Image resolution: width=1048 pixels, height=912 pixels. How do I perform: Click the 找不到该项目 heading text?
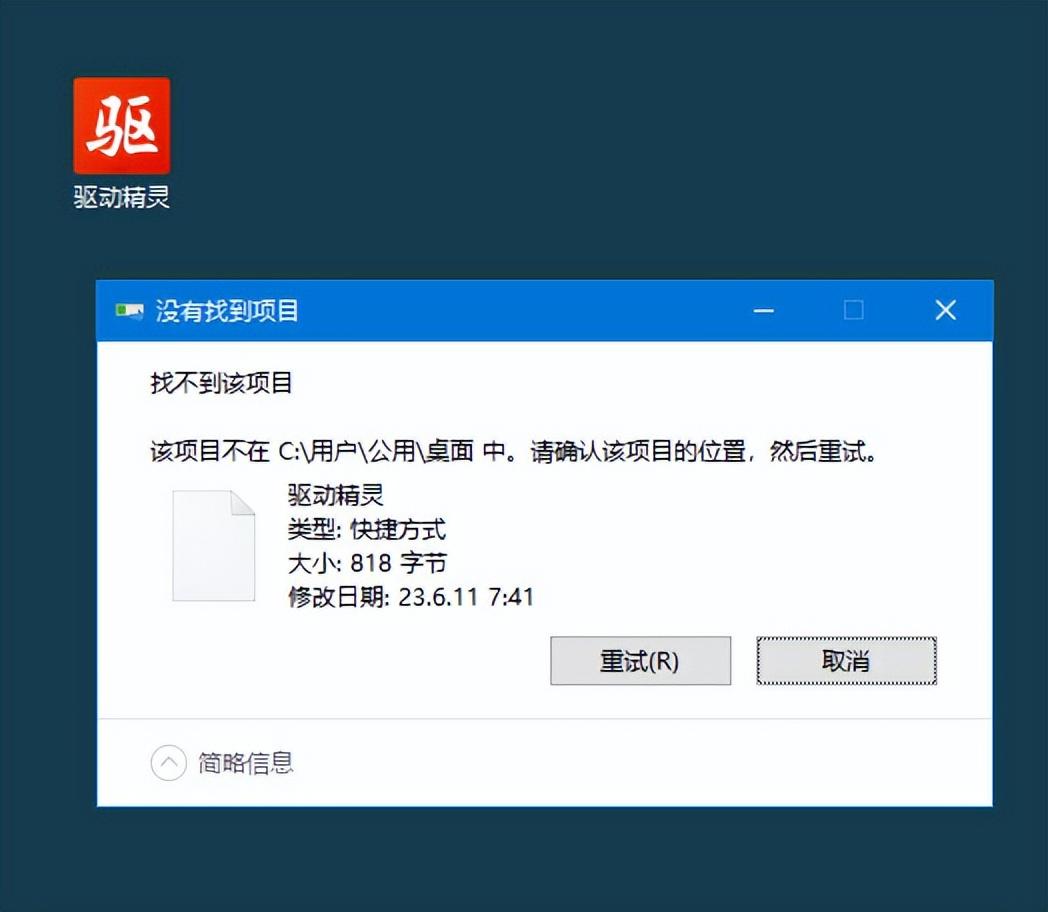tap(221, 384)
